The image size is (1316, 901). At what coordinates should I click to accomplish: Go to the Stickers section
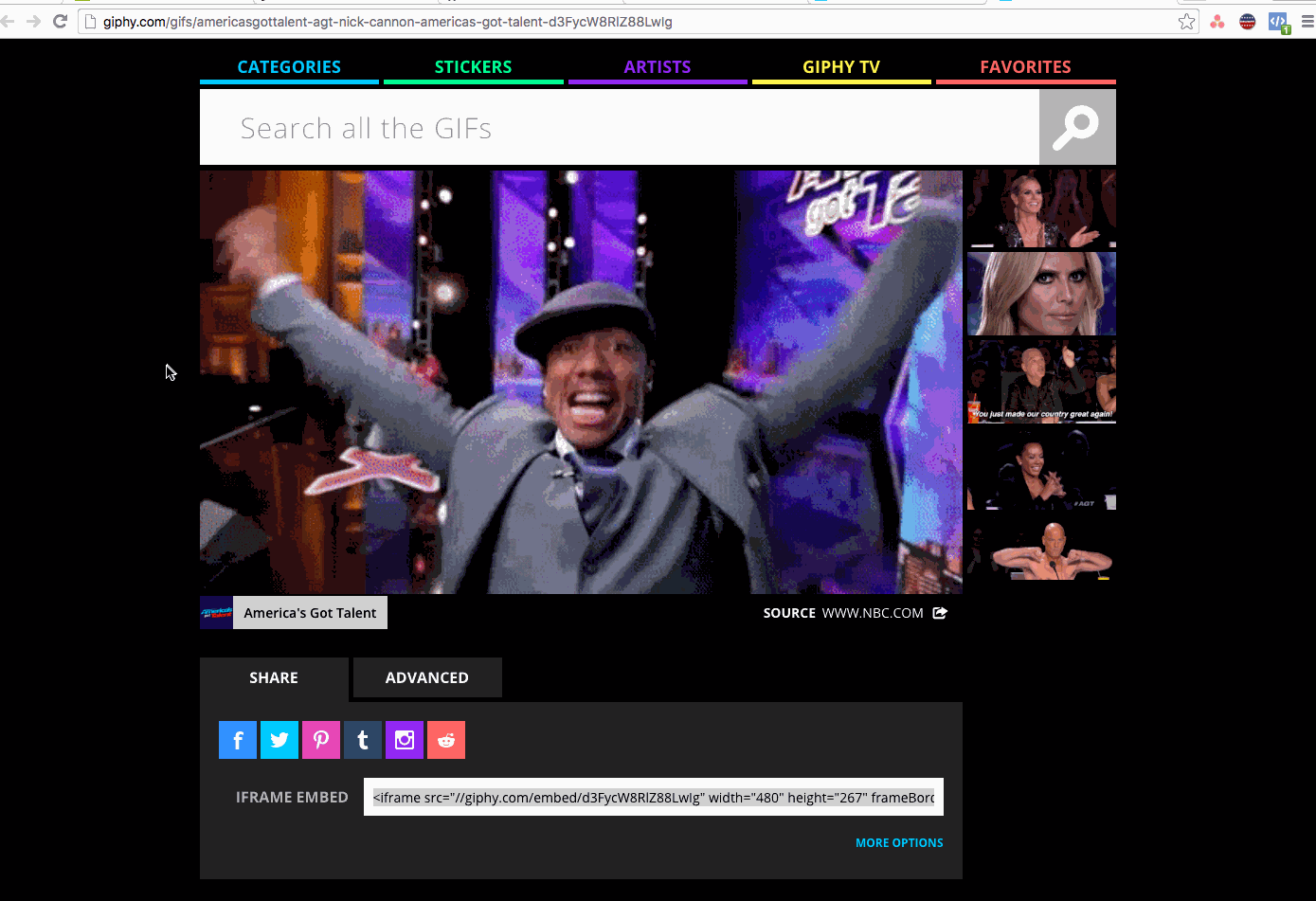tap(474, 67)
